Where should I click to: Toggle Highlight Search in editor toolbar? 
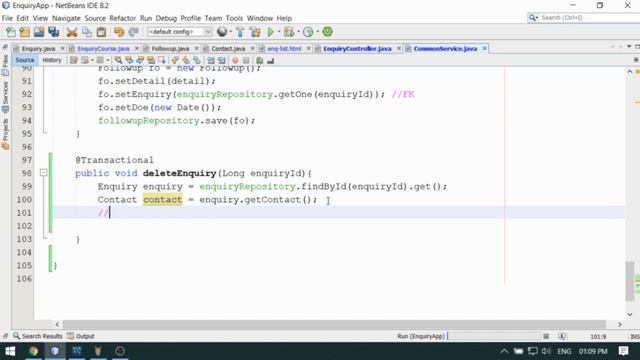151,60
